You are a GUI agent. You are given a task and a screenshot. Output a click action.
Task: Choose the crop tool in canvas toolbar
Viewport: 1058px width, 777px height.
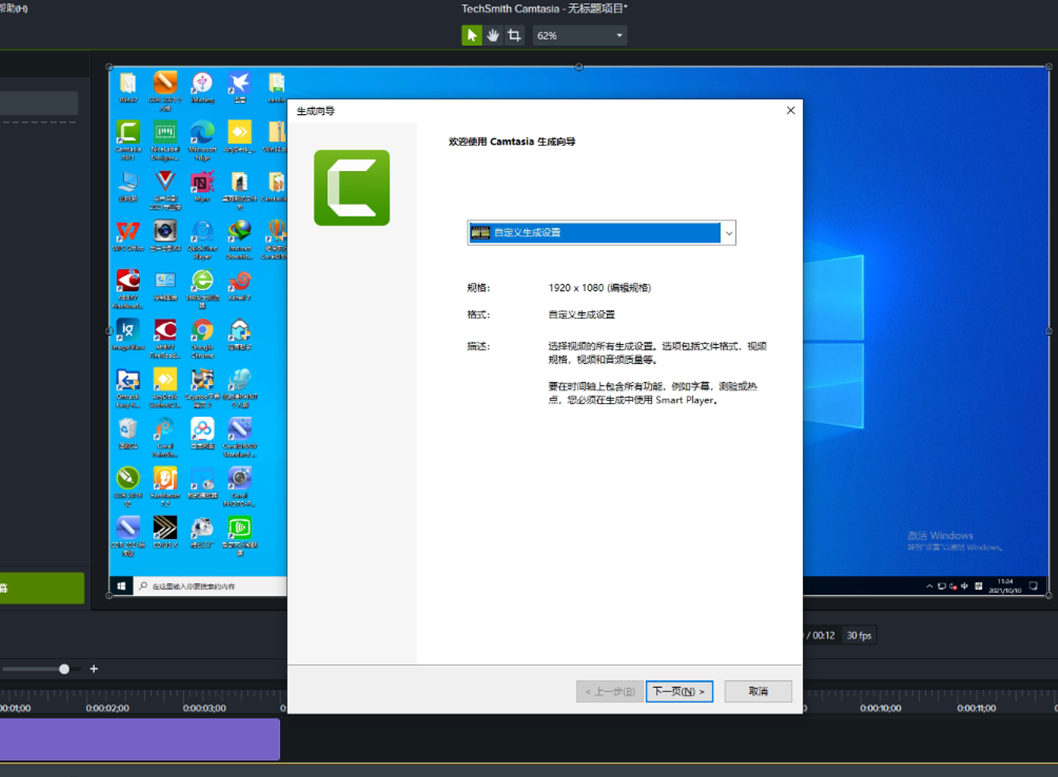514,35
